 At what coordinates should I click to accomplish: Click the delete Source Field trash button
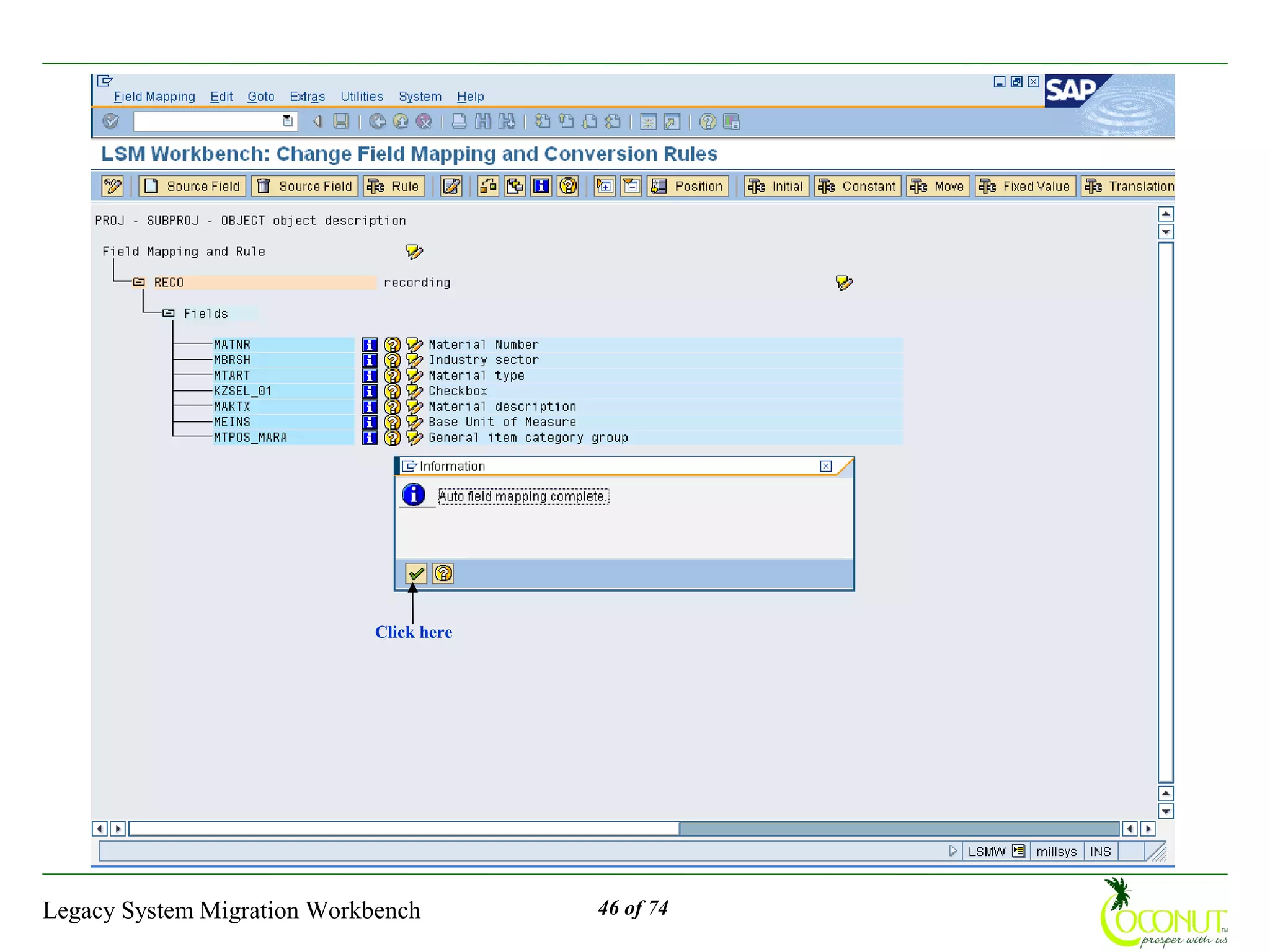[304, 186]
